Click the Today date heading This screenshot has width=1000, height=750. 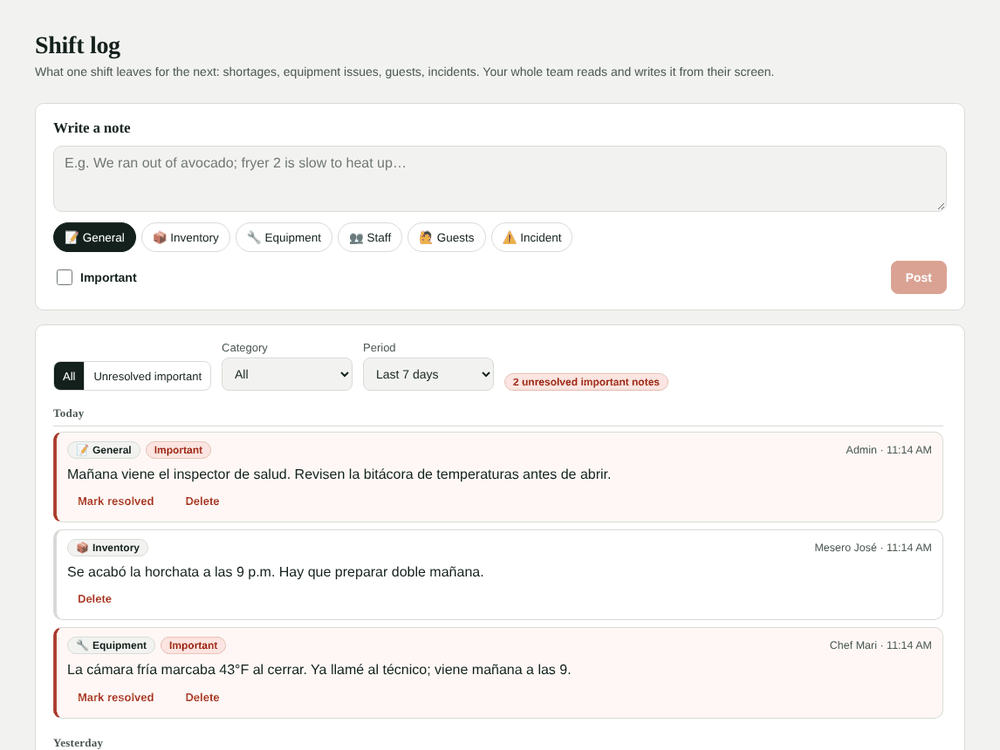[x=68, y=413]
